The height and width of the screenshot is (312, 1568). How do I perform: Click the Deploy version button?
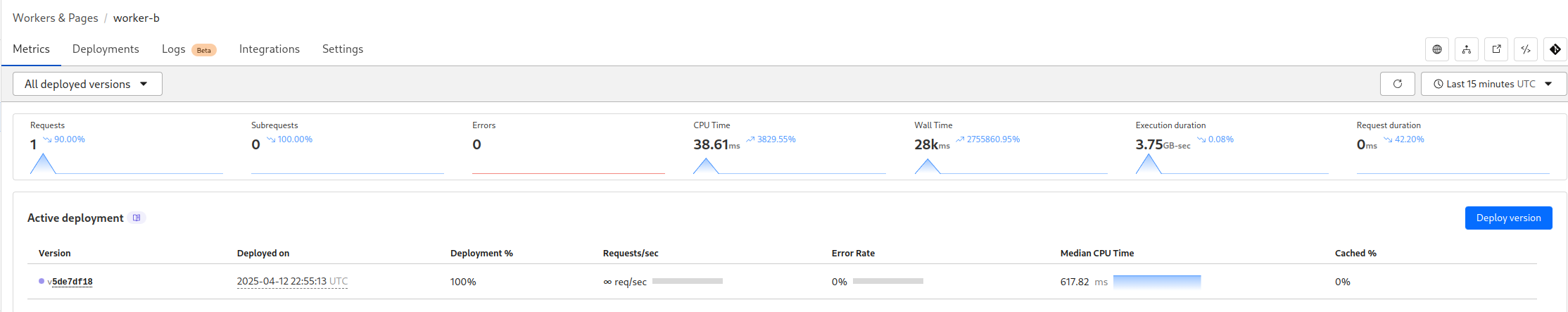(x=1508, y=218)
